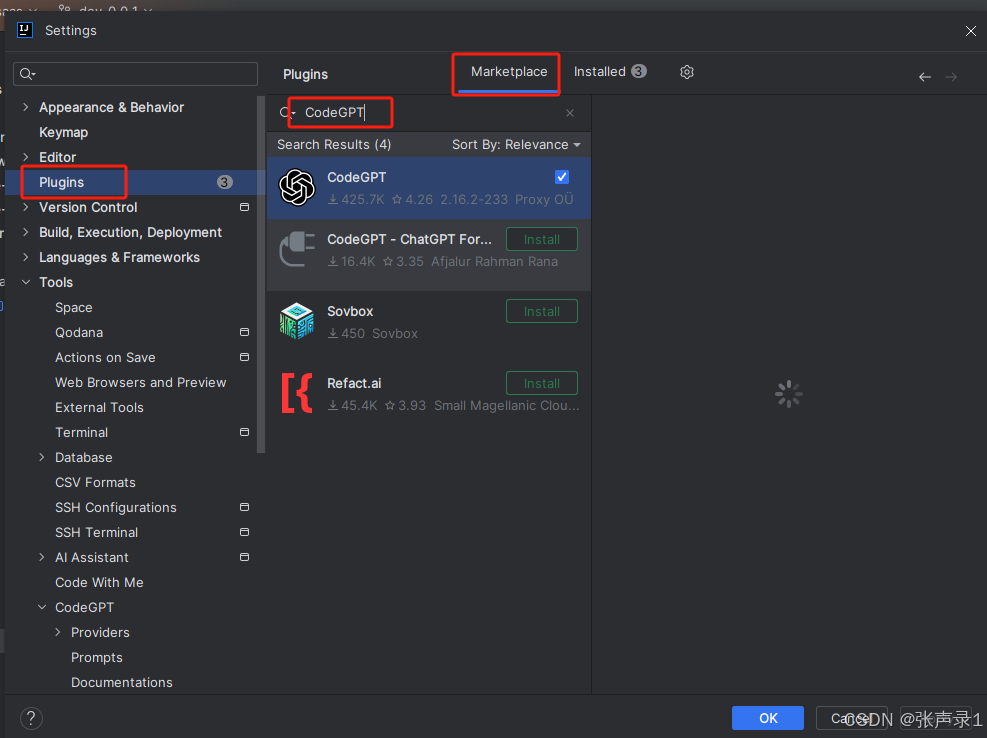The height and width of the screenshot is (738, 987).
Task: Install the Refact.ai plugin
Action: point(541,383)
